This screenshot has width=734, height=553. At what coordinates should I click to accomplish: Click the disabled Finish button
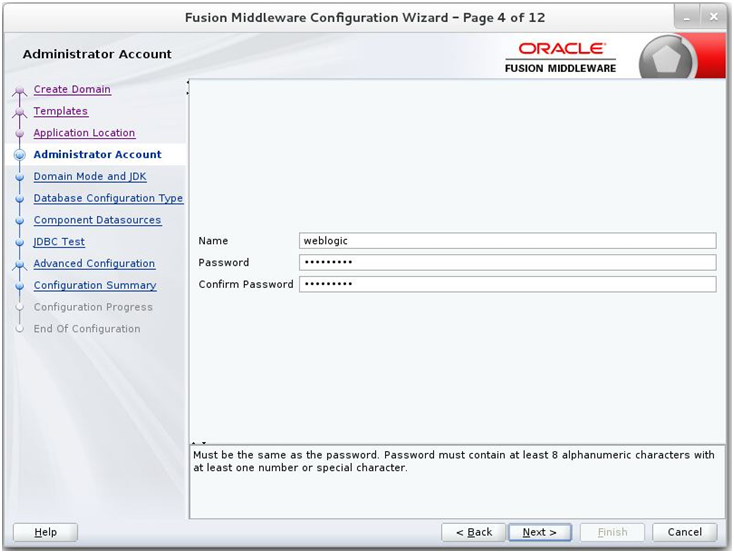pyautogui.click(x=612, y=532)
